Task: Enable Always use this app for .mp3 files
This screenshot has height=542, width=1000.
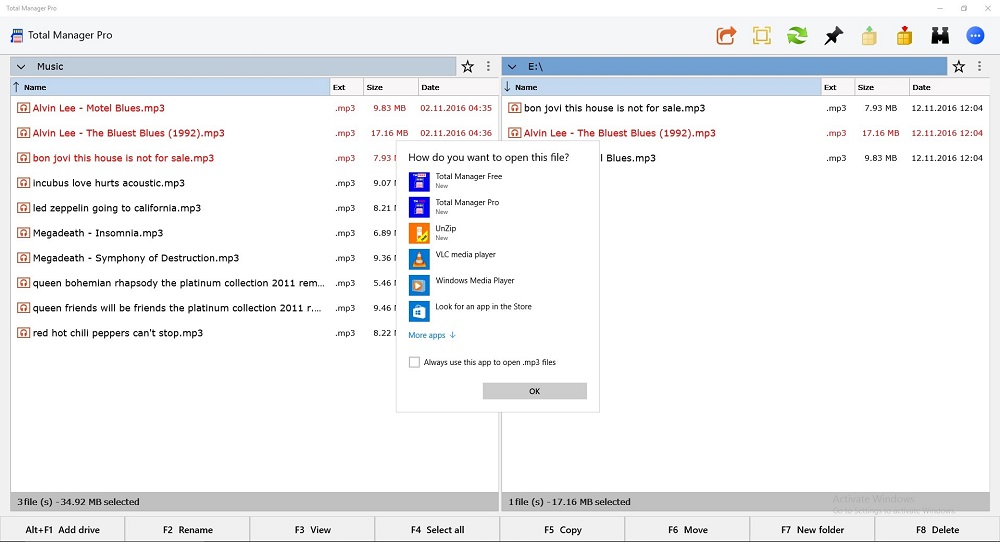Action: [x=415, y=362]
